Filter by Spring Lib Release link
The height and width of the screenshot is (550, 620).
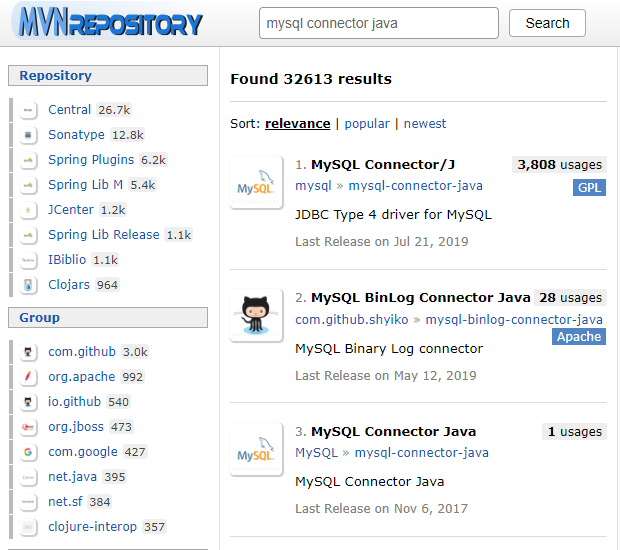[104, 234]
